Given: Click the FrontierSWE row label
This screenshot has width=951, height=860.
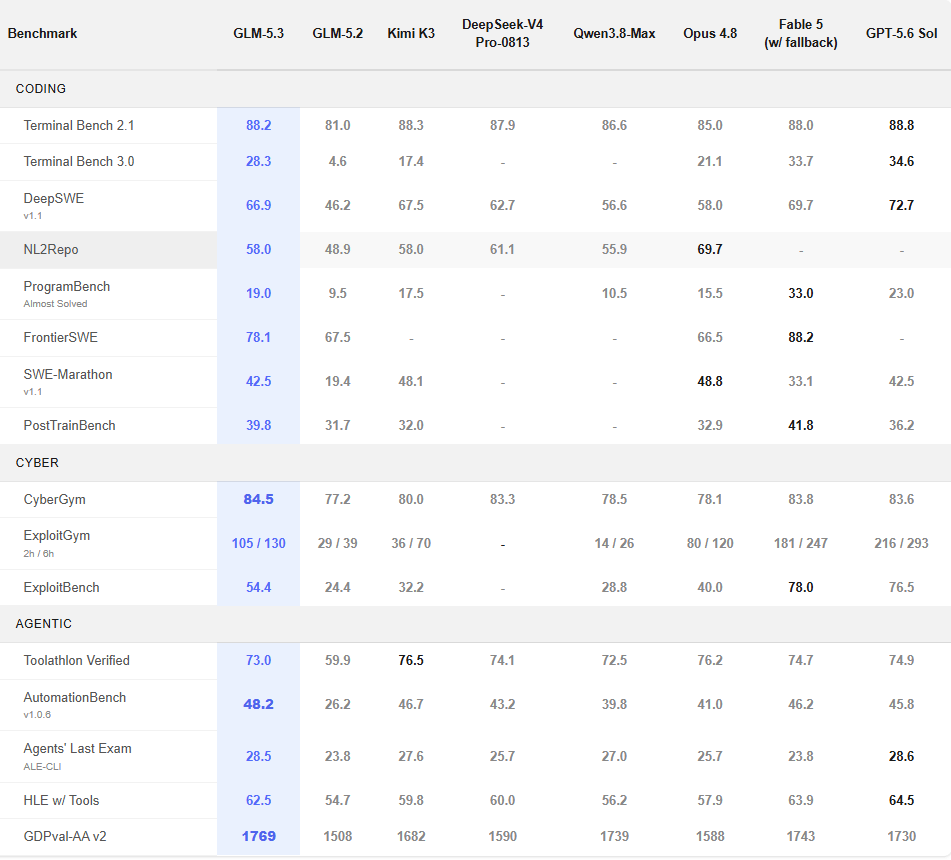Looking at the screenshot, I should (61, 337).
